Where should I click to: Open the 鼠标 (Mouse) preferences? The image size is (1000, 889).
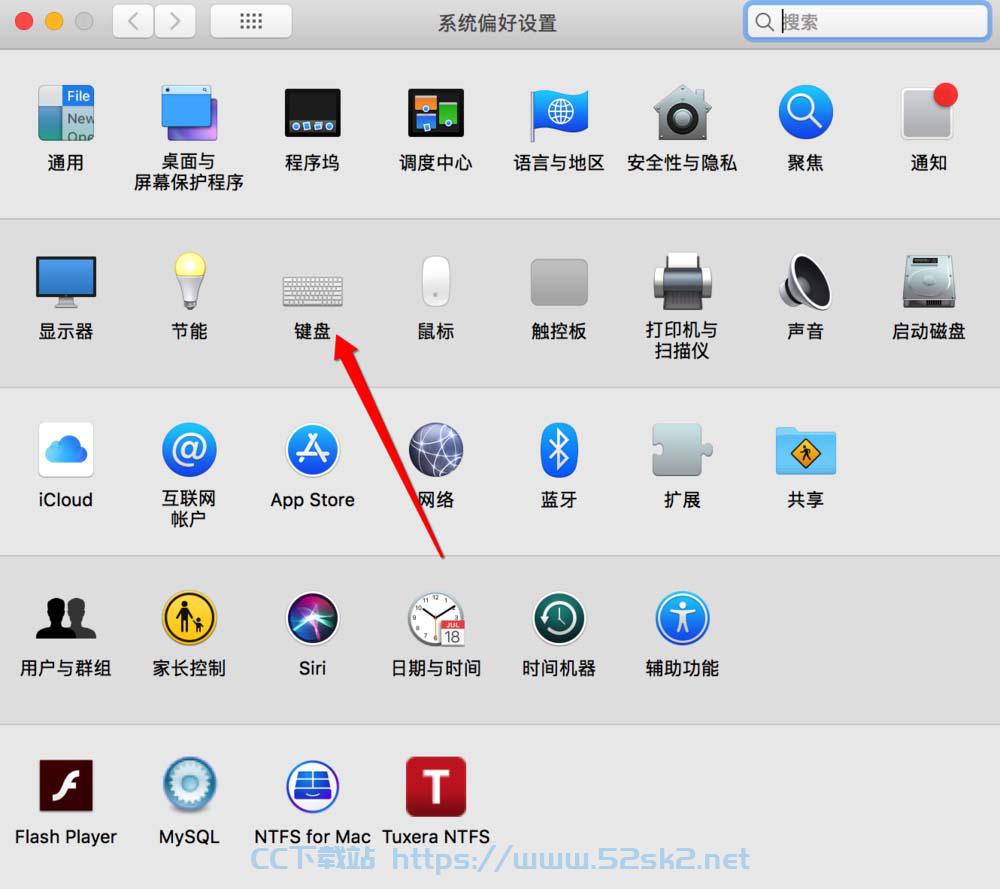click(436, 281)
